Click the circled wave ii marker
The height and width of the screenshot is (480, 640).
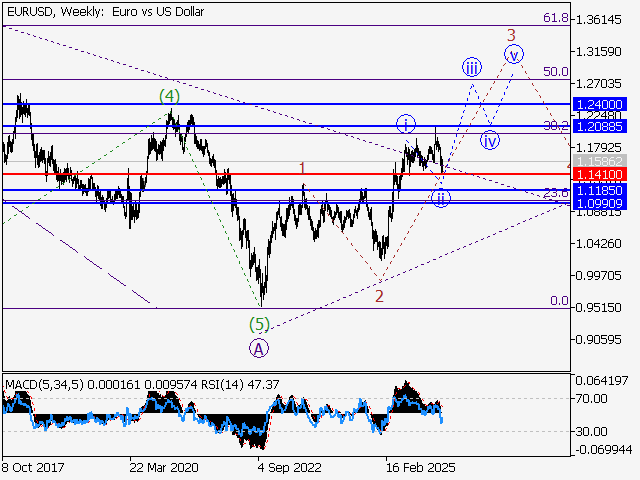point(441,197)
